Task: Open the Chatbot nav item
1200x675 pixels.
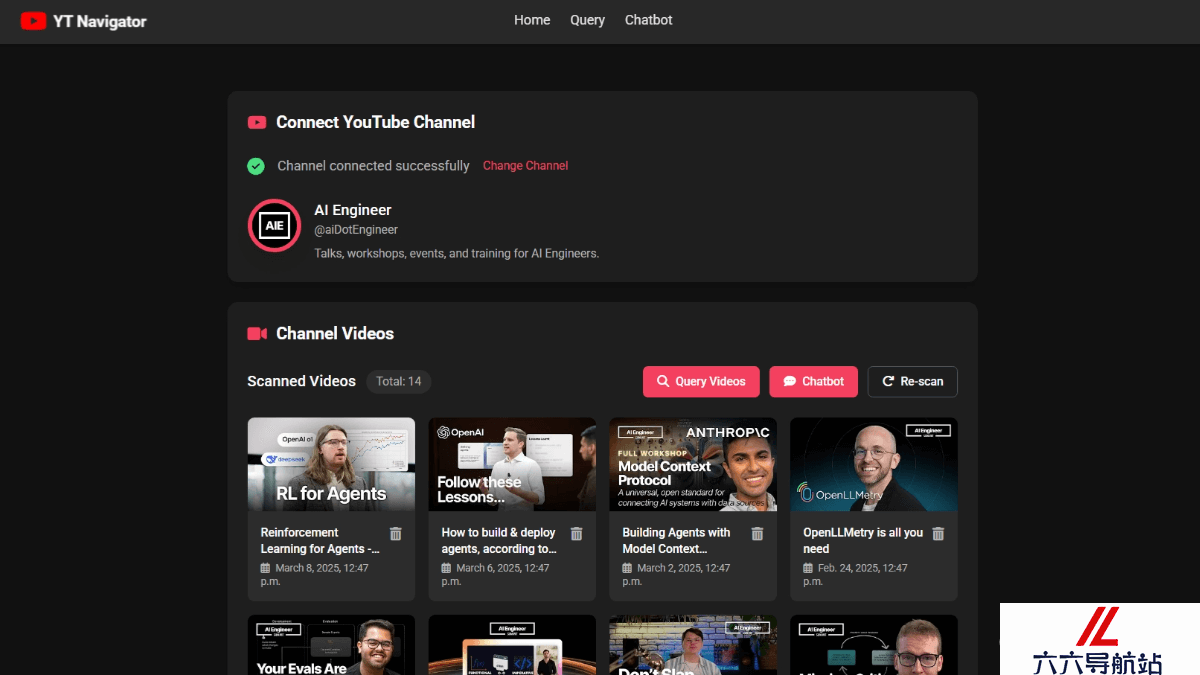Action: coord(648,20)
